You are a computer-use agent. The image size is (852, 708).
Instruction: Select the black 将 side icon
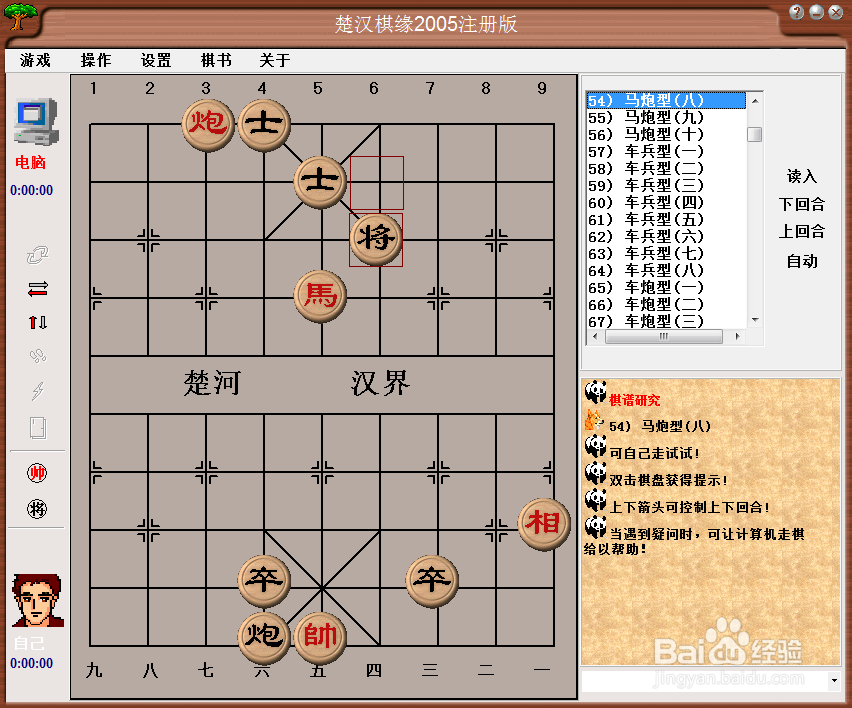coord(37,509)
